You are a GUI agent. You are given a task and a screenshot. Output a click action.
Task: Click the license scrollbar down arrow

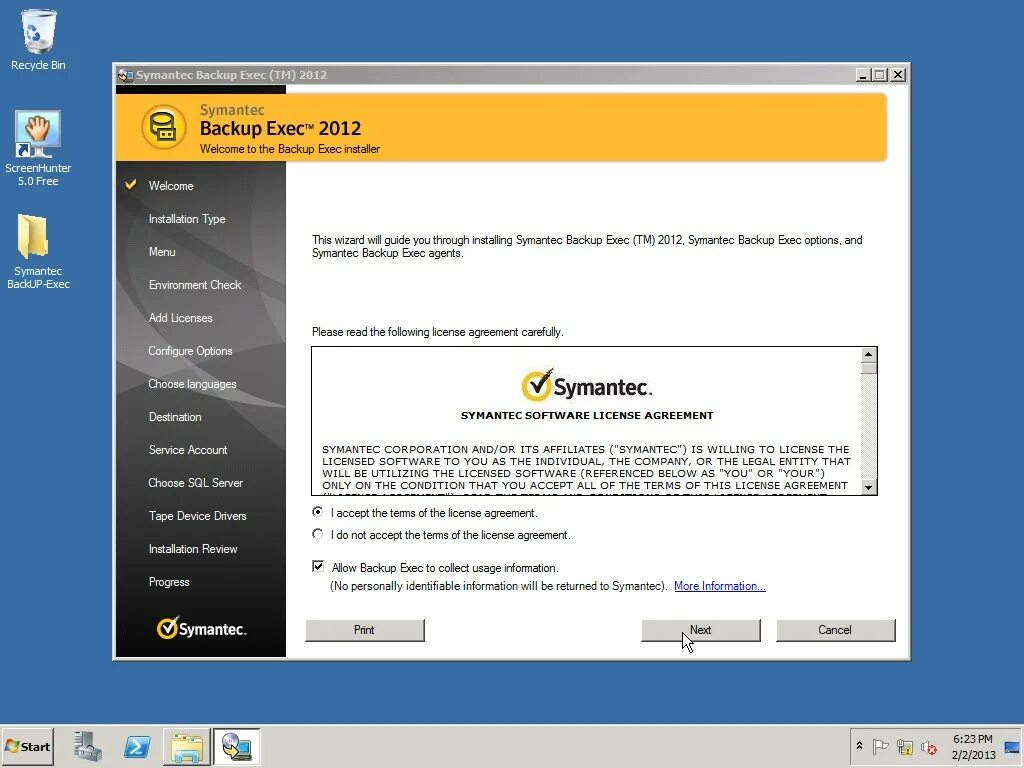tap(868, 487)
